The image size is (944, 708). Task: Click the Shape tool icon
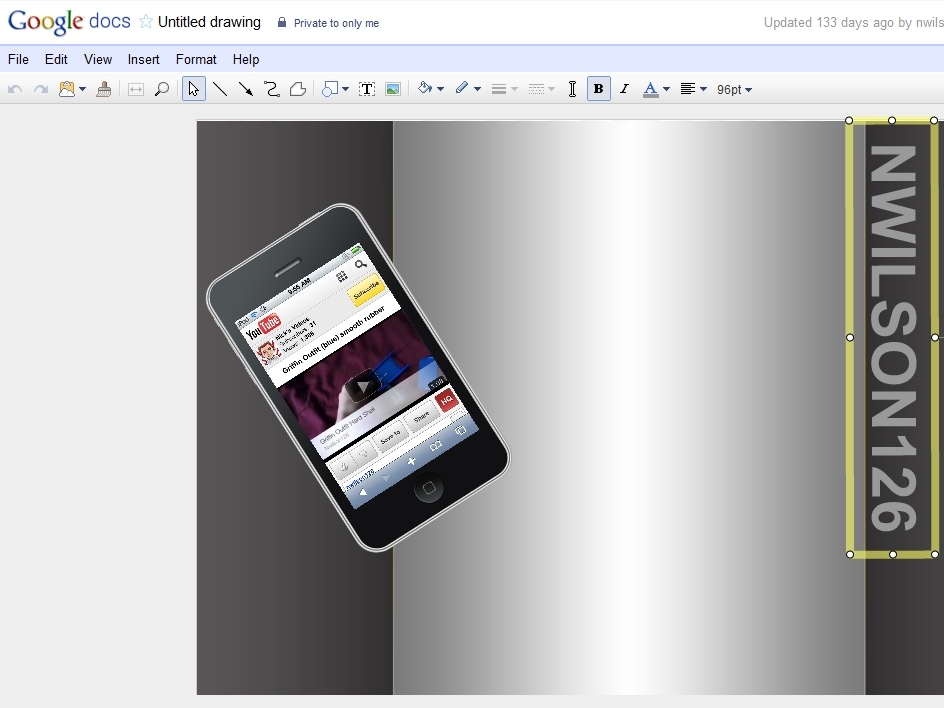(x=330, y=89)
